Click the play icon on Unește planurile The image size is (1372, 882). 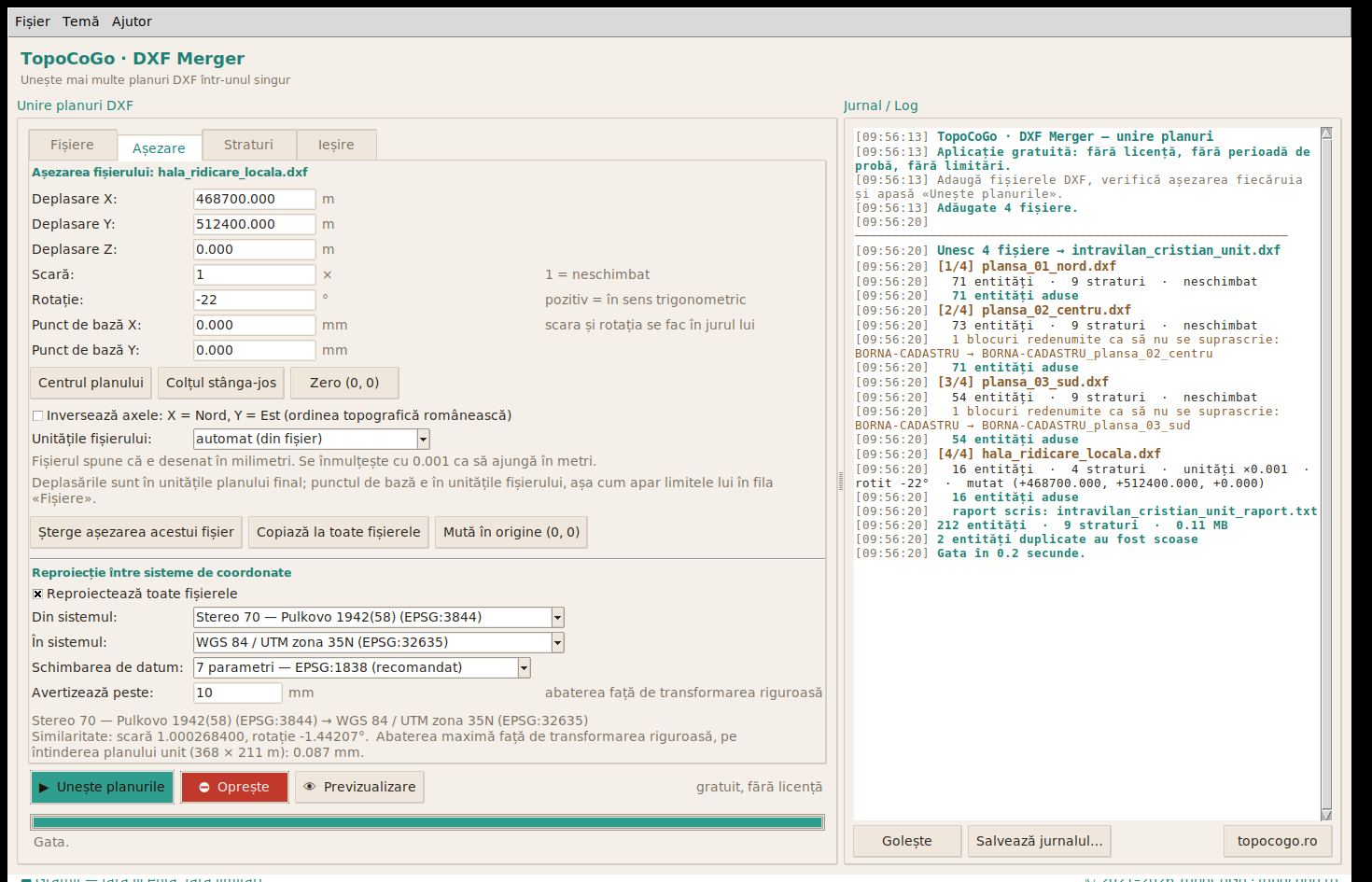tap(44, 788)
